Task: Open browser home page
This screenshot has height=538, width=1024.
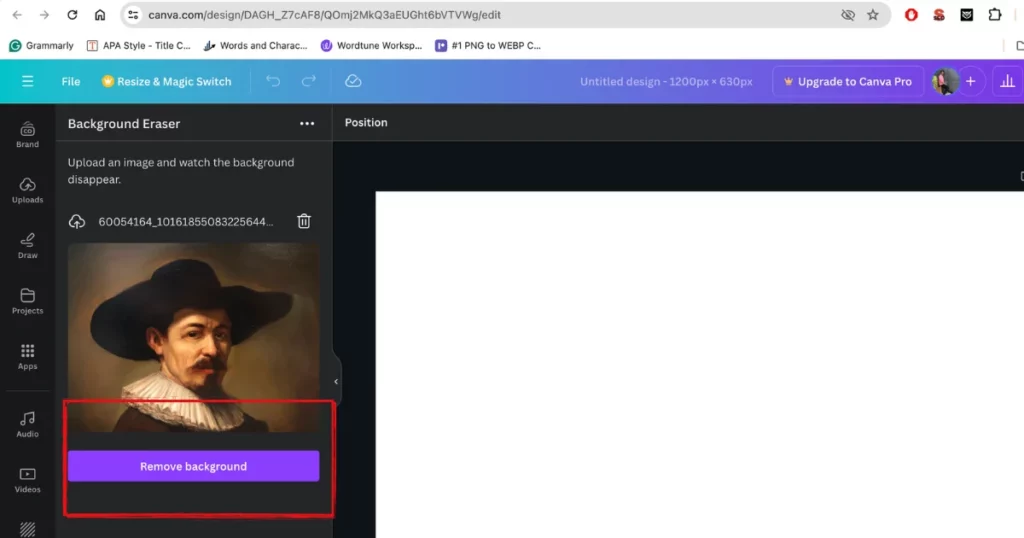Action: [100, 14]
